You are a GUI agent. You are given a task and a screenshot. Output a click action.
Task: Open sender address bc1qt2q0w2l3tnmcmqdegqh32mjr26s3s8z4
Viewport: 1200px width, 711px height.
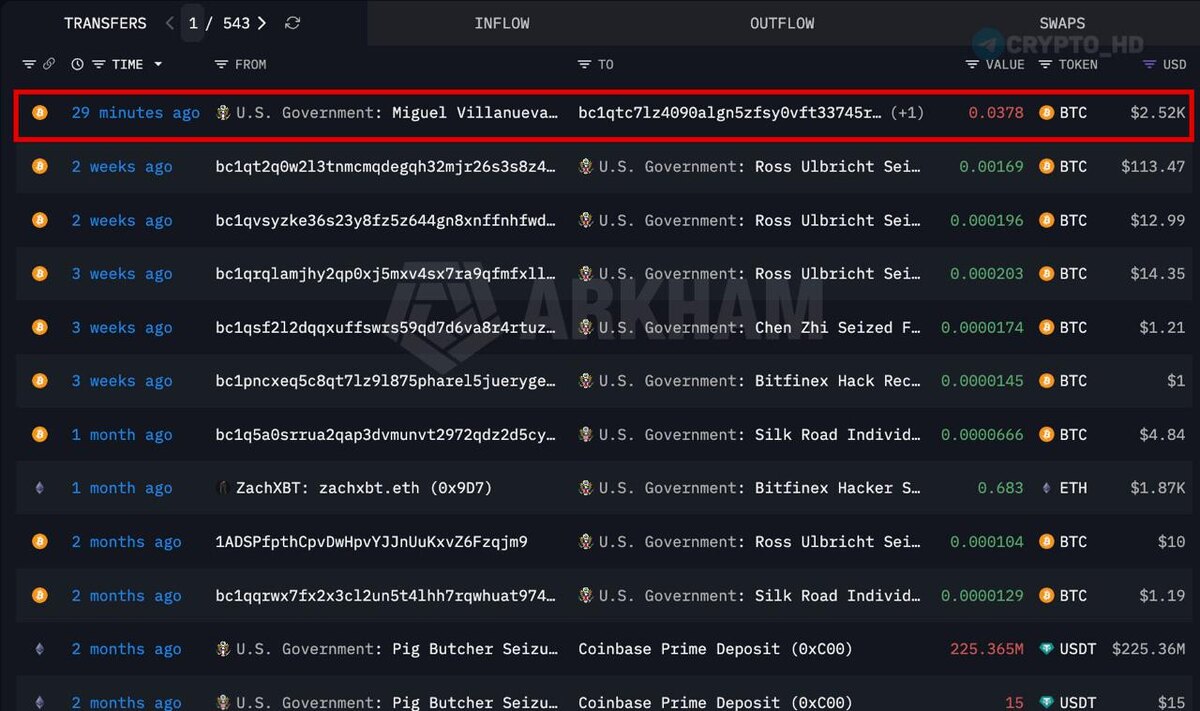(x=386, y=166)
